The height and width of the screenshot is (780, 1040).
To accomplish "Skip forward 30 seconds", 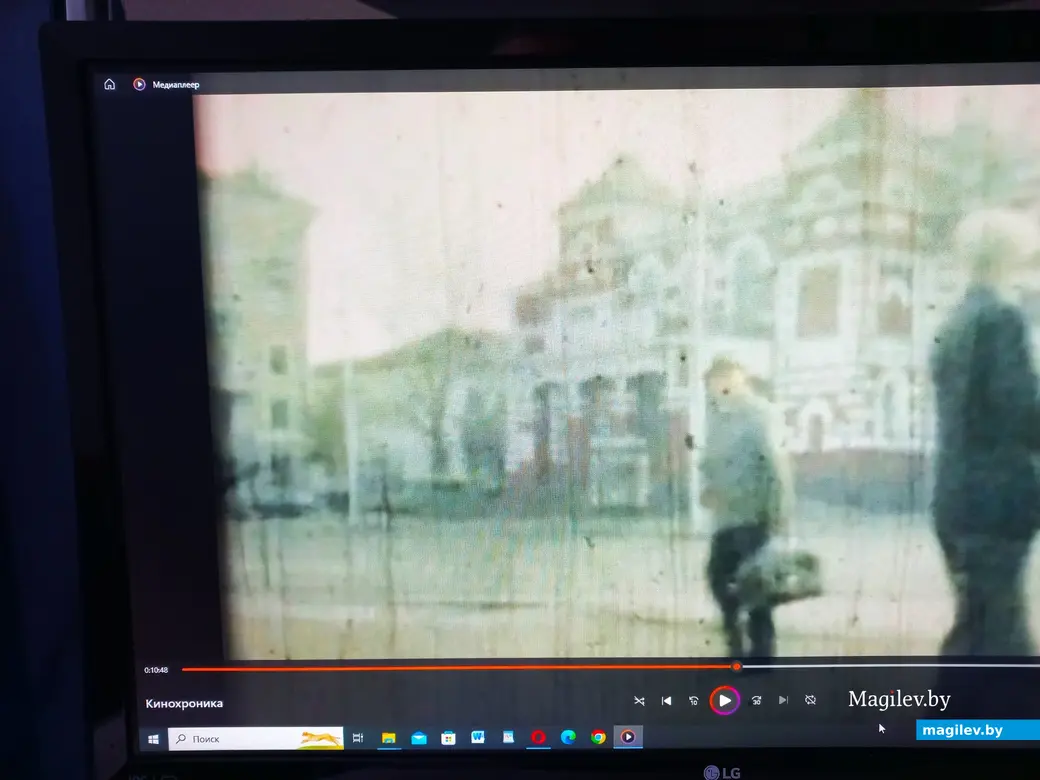I will (757, 701).
